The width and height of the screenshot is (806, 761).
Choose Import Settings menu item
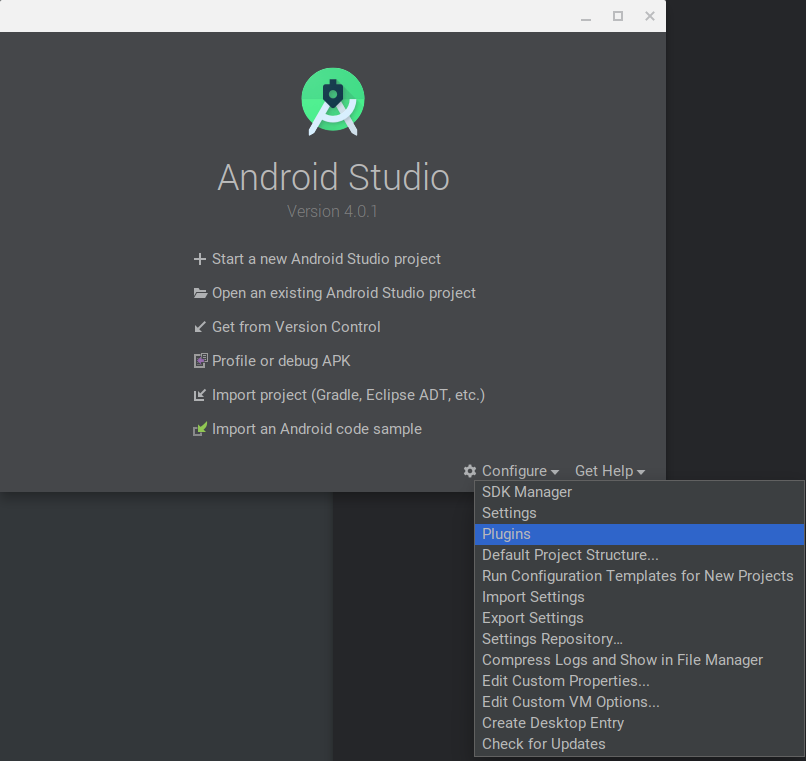point(639,597)
